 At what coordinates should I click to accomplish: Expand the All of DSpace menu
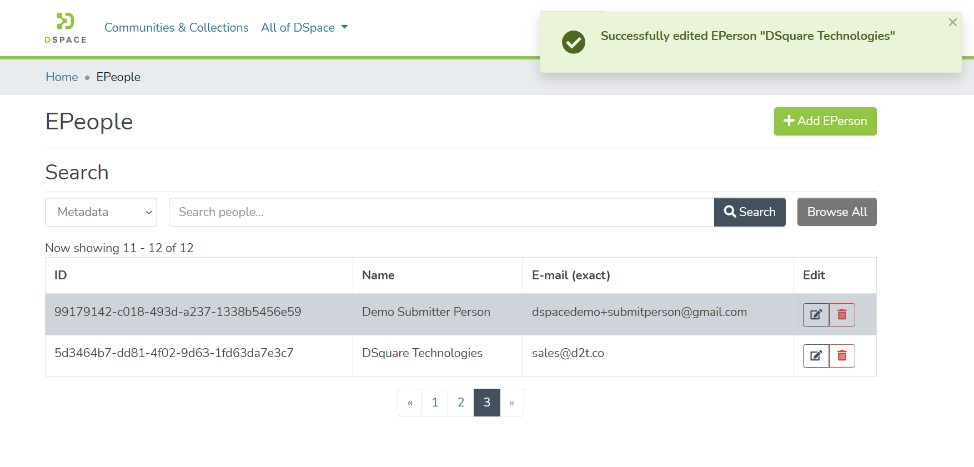(x=304, y=28)
